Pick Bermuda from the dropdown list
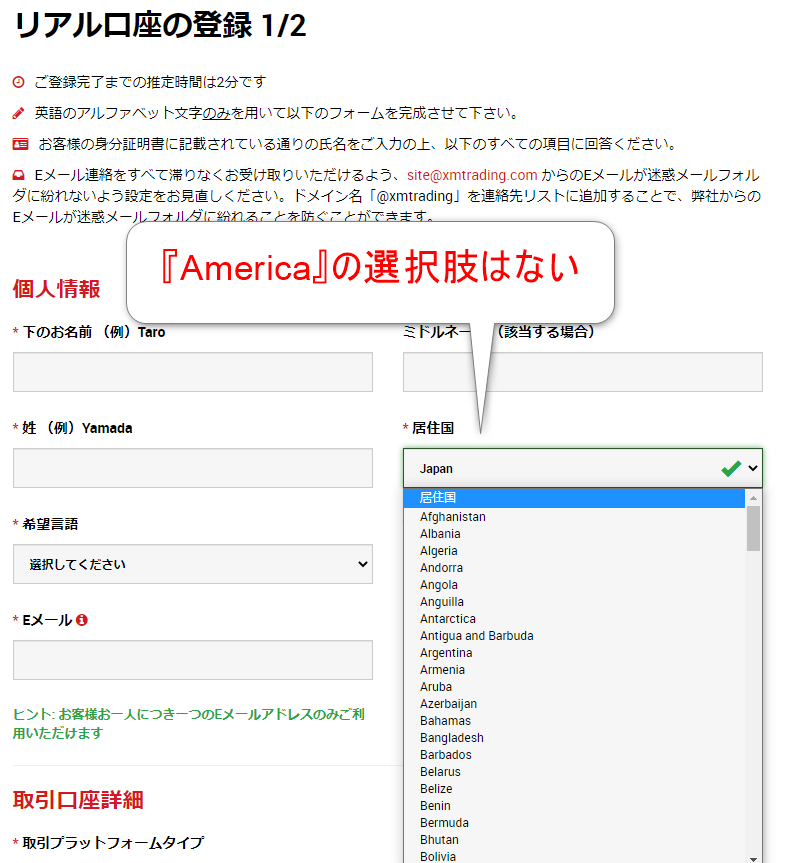 pos(574,824)
